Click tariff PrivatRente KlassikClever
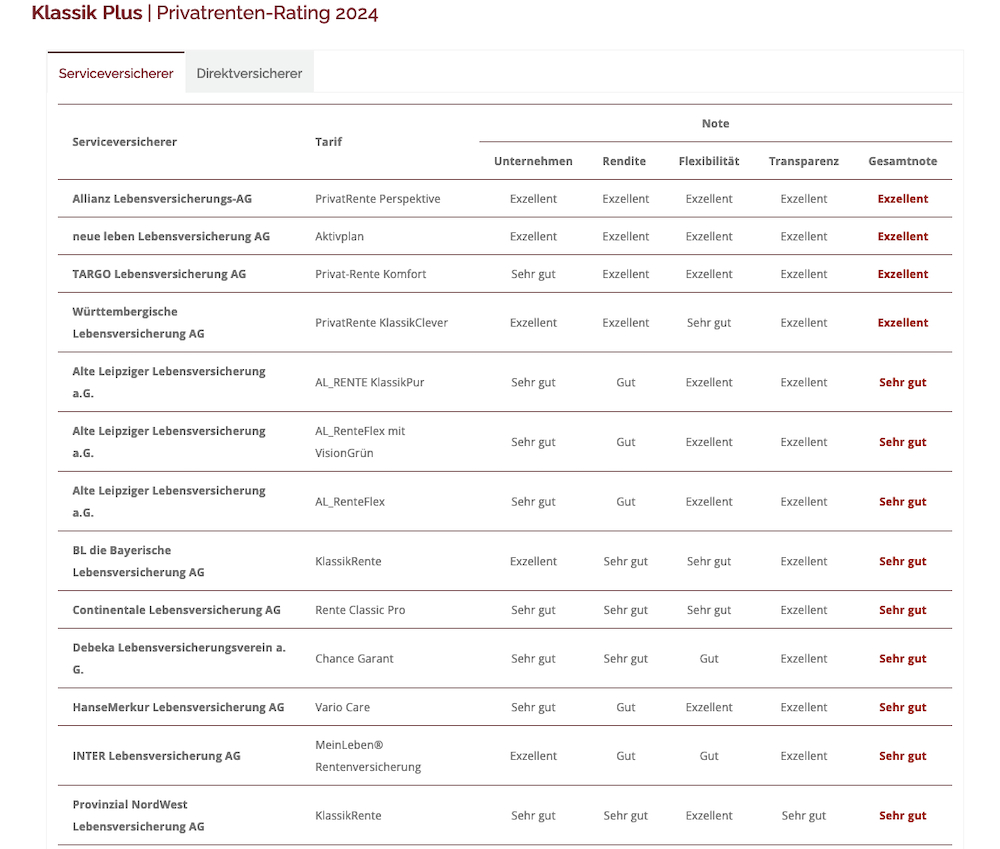 tap(381, 323)
